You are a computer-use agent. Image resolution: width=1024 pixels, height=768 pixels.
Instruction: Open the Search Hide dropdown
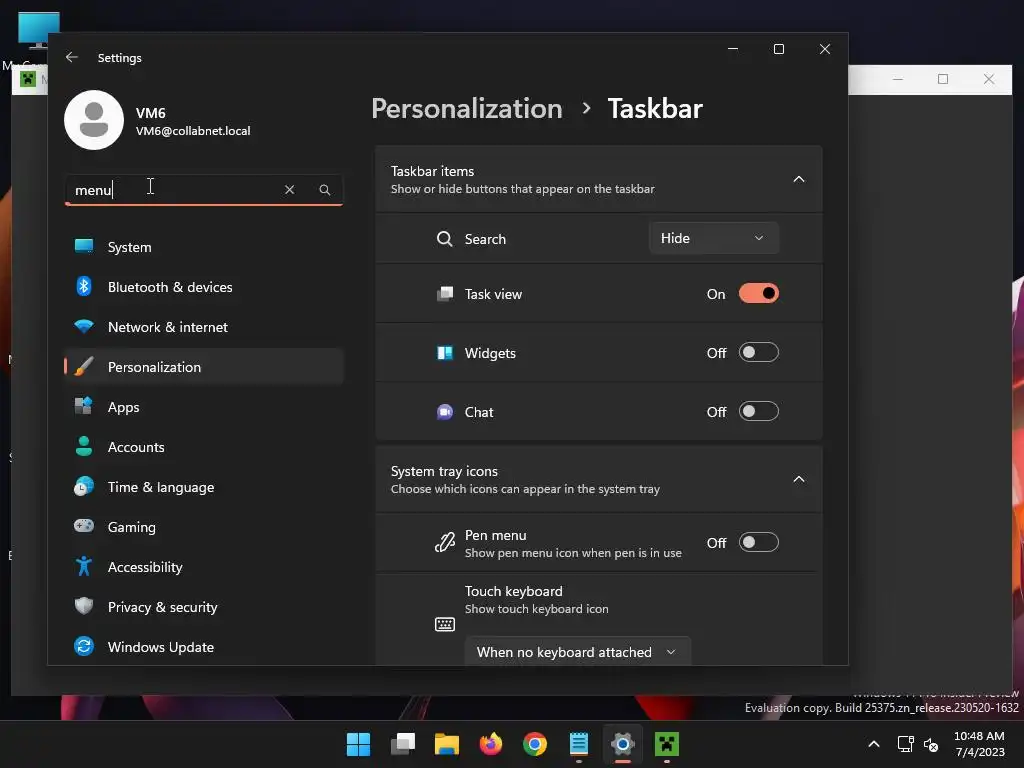[714, 238]
